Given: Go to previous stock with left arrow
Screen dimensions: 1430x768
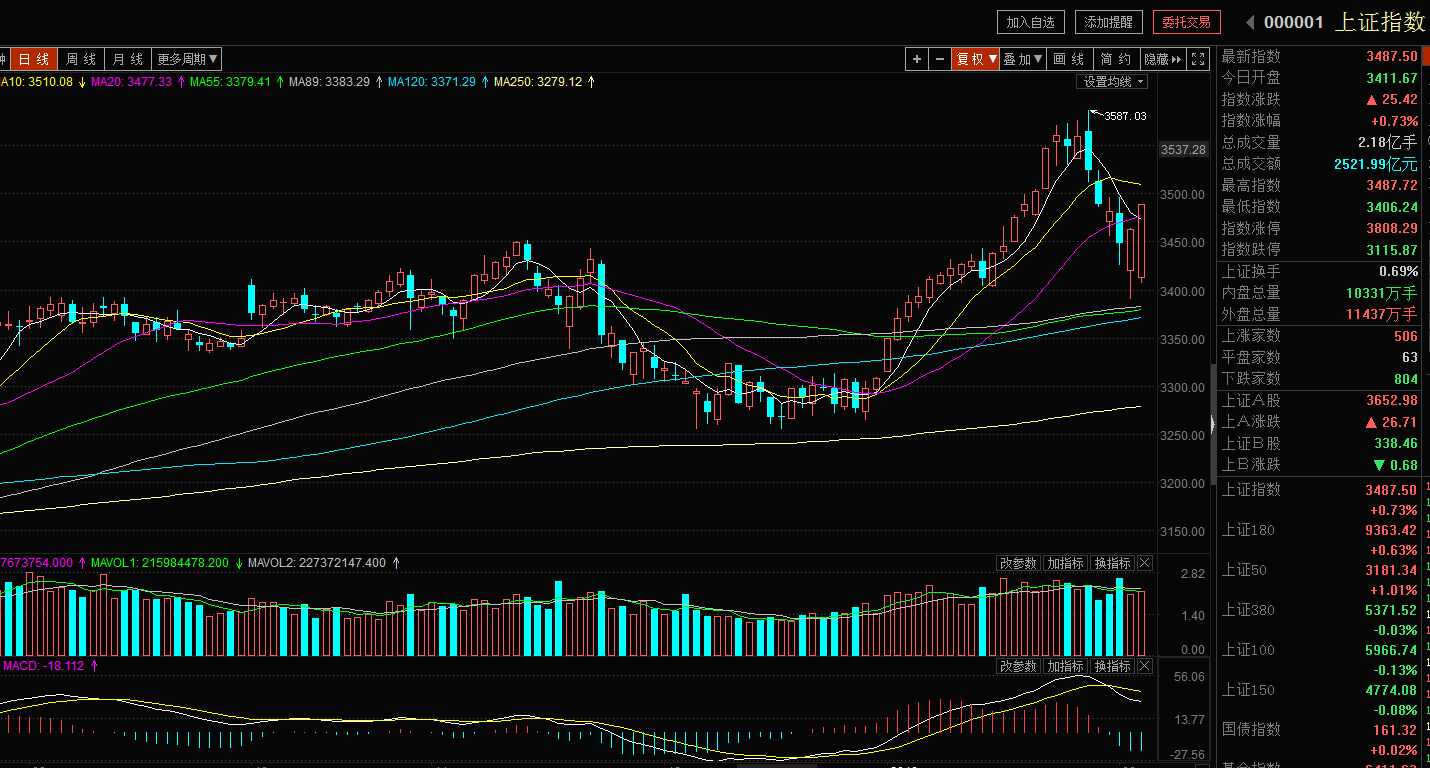Looking at the screenshot, I should [x=1249, y=22].
